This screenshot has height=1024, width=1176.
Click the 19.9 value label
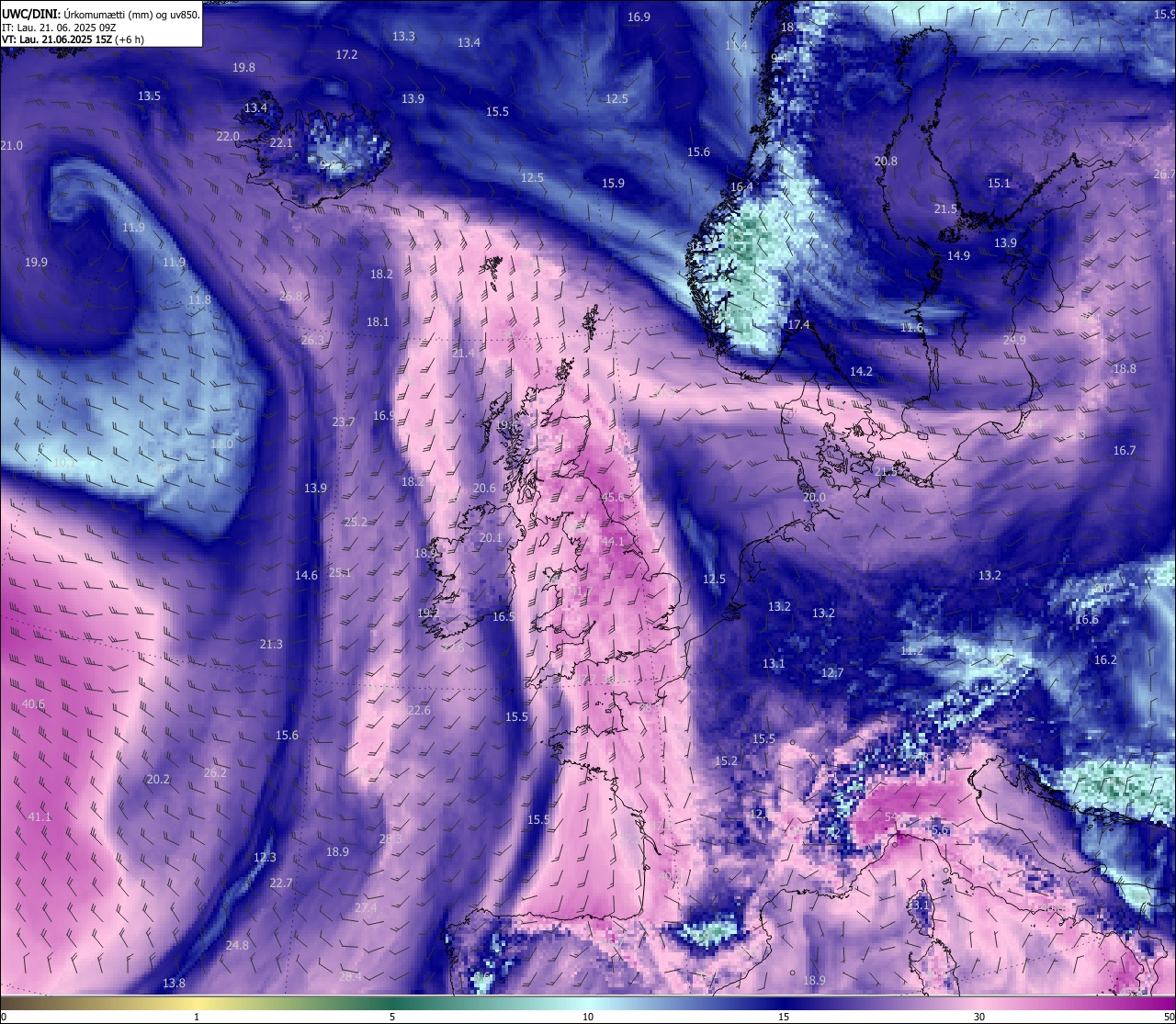click(x=36, y=263)
